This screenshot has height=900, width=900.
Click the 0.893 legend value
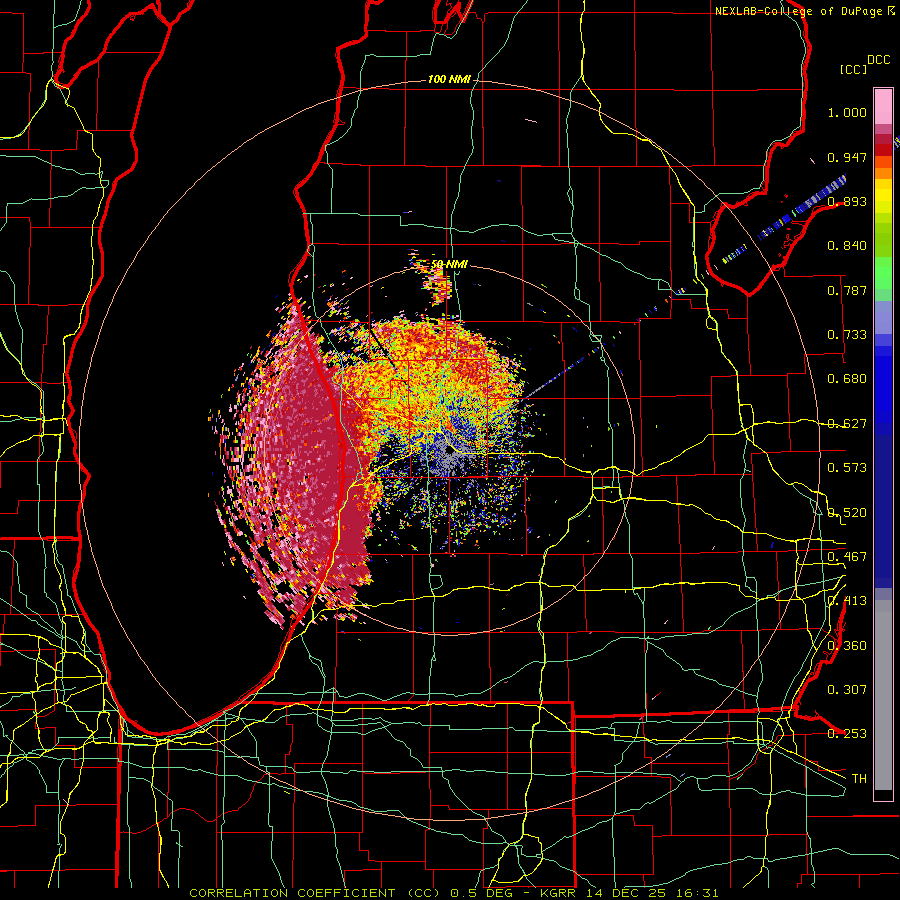(x=847, y=201)
